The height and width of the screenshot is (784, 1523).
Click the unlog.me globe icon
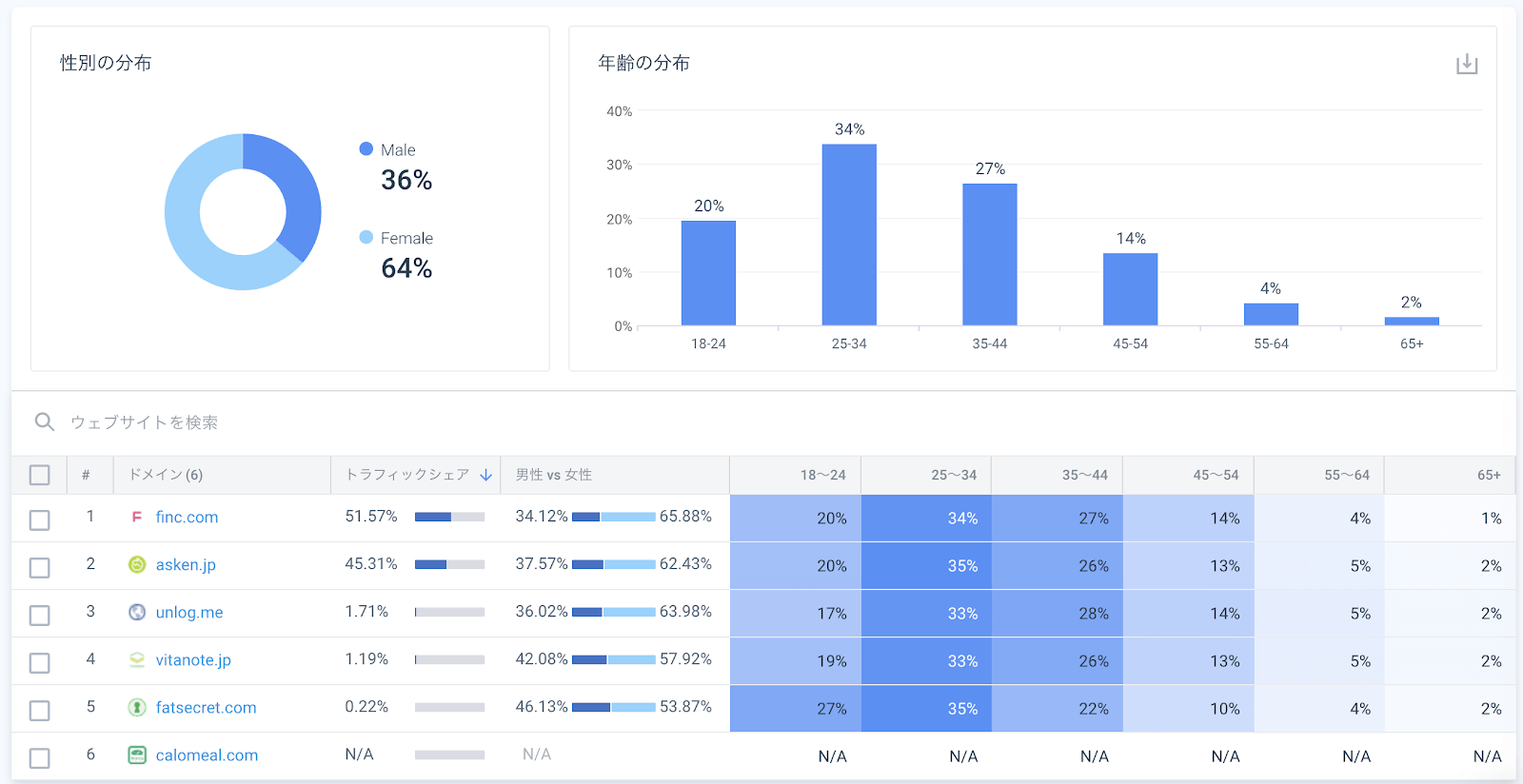137,612
